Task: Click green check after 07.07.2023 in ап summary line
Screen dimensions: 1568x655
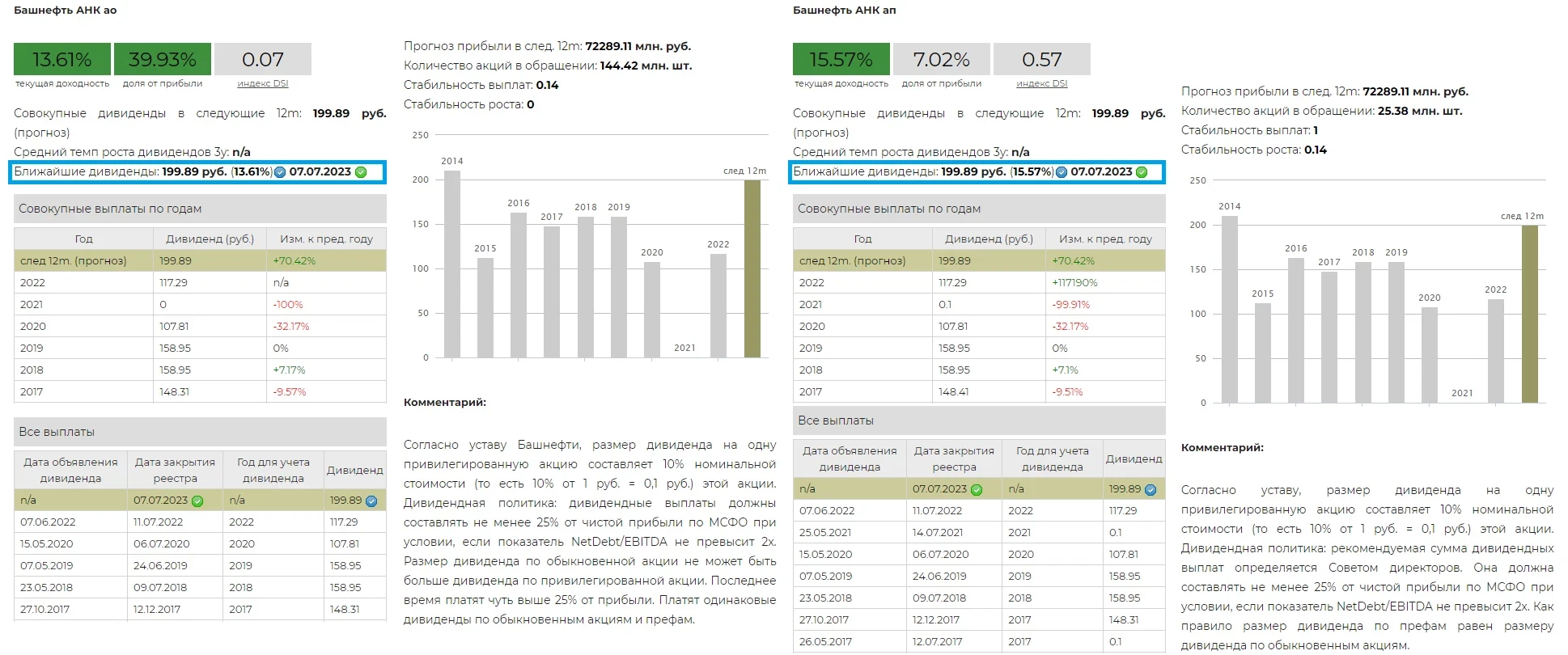Action: 1142,172
